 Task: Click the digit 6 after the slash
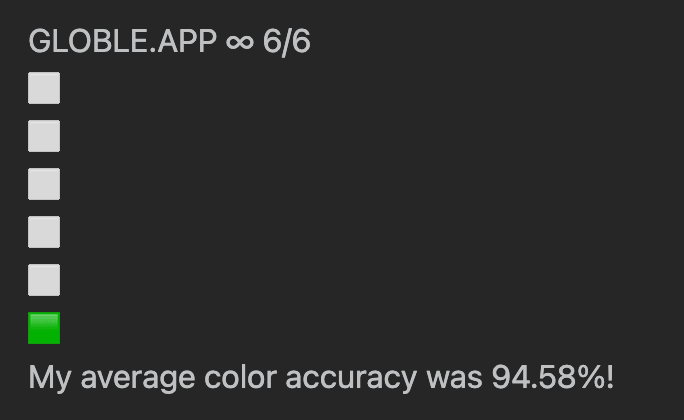(301, 42)
